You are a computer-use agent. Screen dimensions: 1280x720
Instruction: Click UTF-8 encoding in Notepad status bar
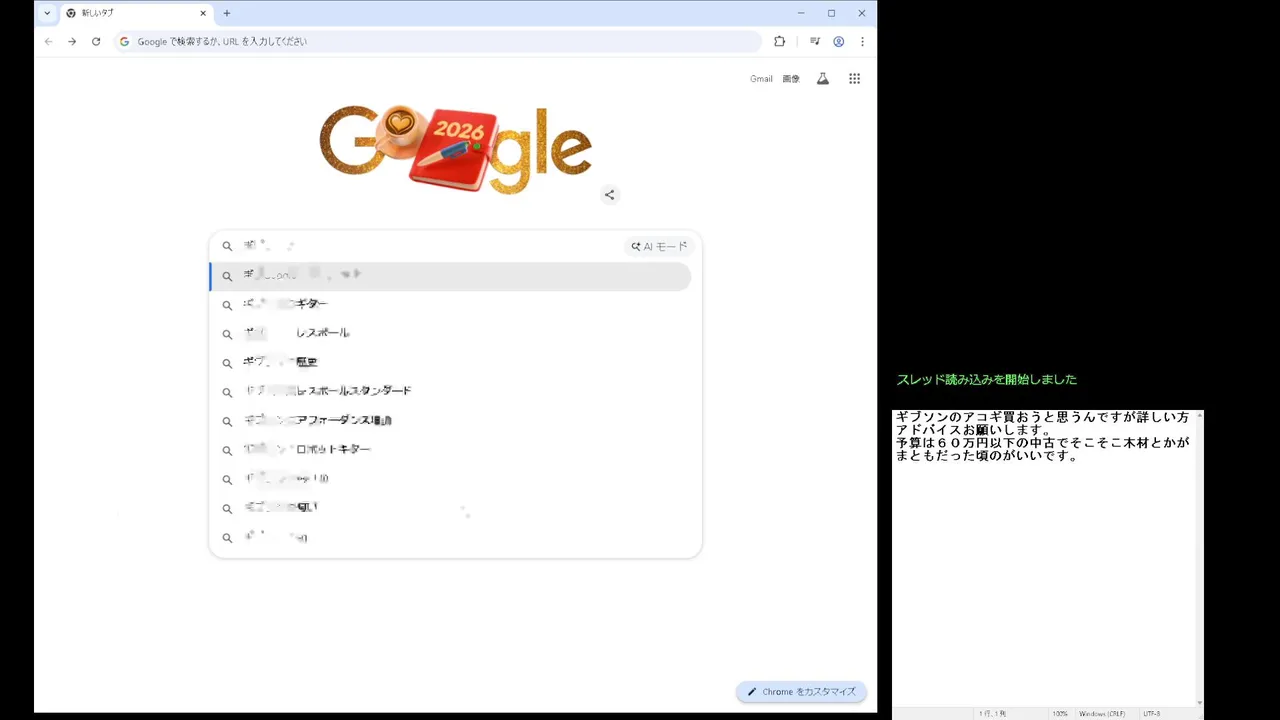click(1151, 714)
